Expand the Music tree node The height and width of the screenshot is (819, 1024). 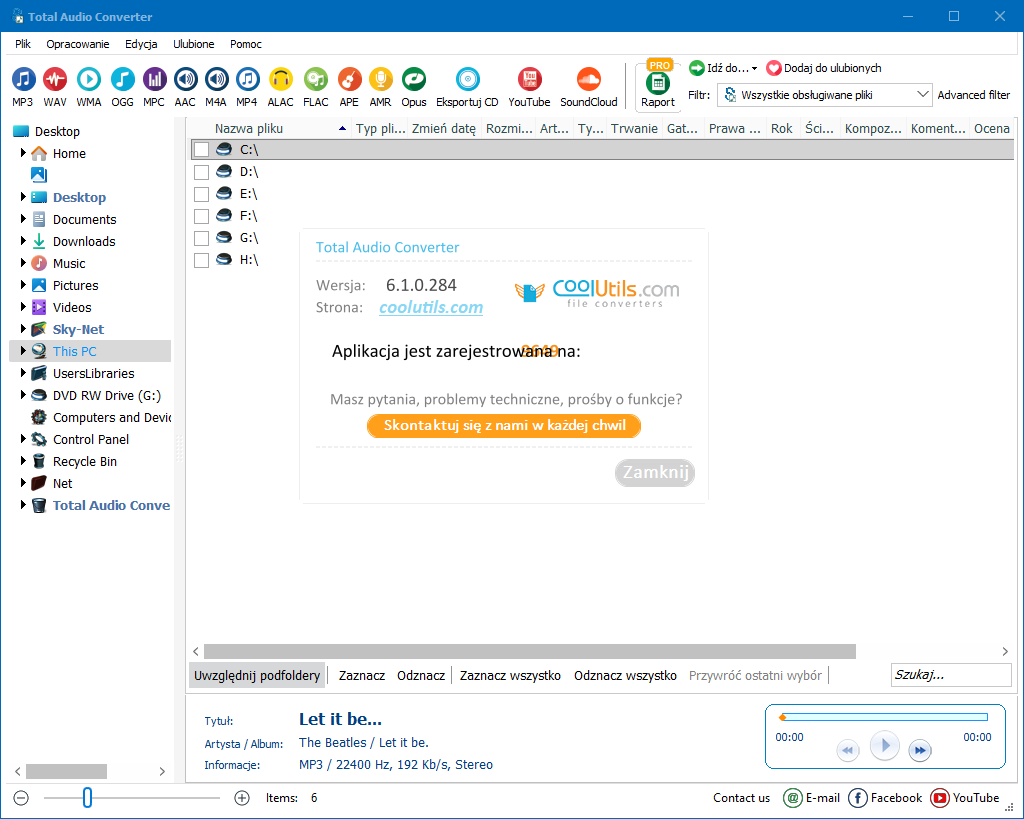pos(23,263)
